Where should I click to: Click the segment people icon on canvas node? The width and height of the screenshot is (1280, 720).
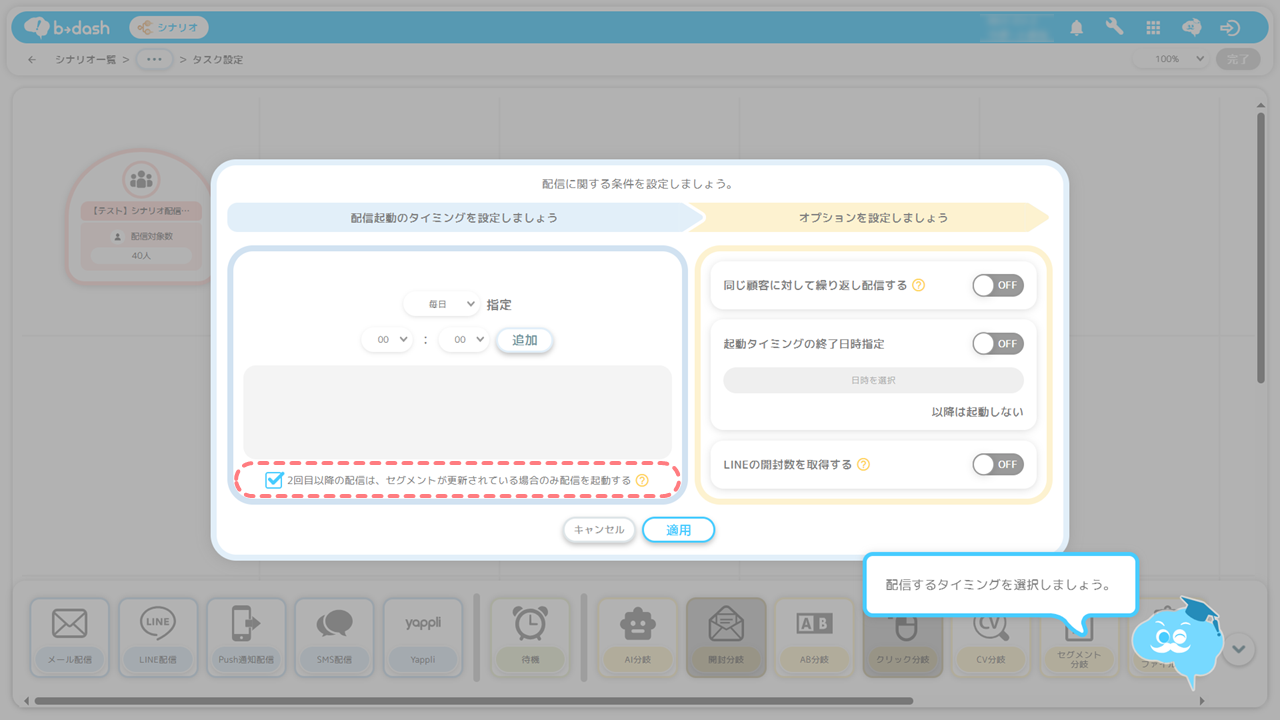[x=141, y=180]
